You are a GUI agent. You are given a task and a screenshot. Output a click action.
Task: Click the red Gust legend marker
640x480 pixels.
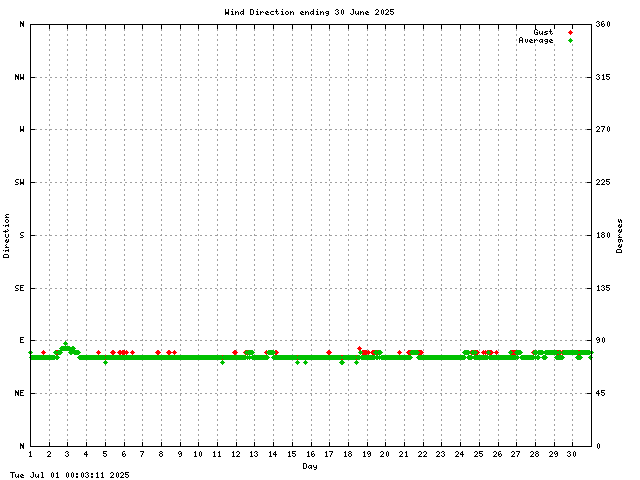coord(570,32)
